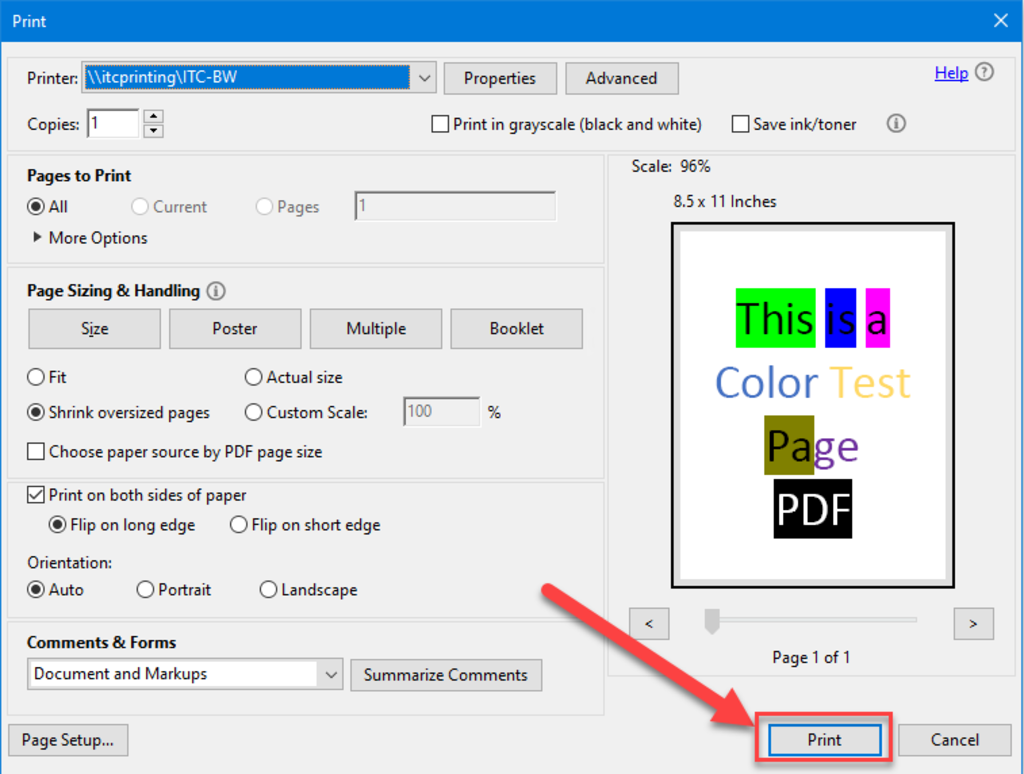Click the Print button
The image size is (1024, 774).
coord(823,740)
